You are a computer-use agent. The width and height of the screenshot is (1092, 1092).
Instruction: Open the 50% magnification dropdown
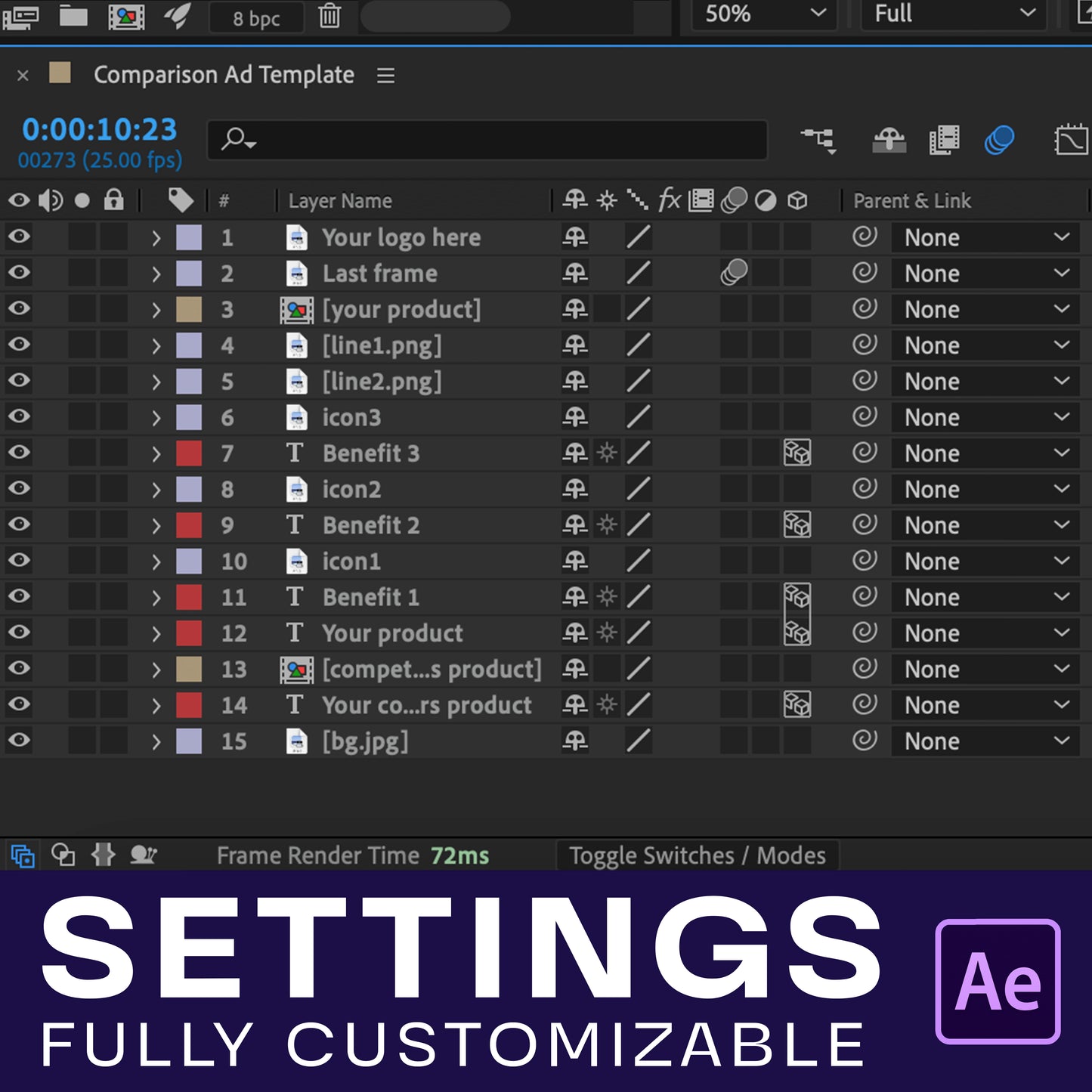[x=763, y=14]
